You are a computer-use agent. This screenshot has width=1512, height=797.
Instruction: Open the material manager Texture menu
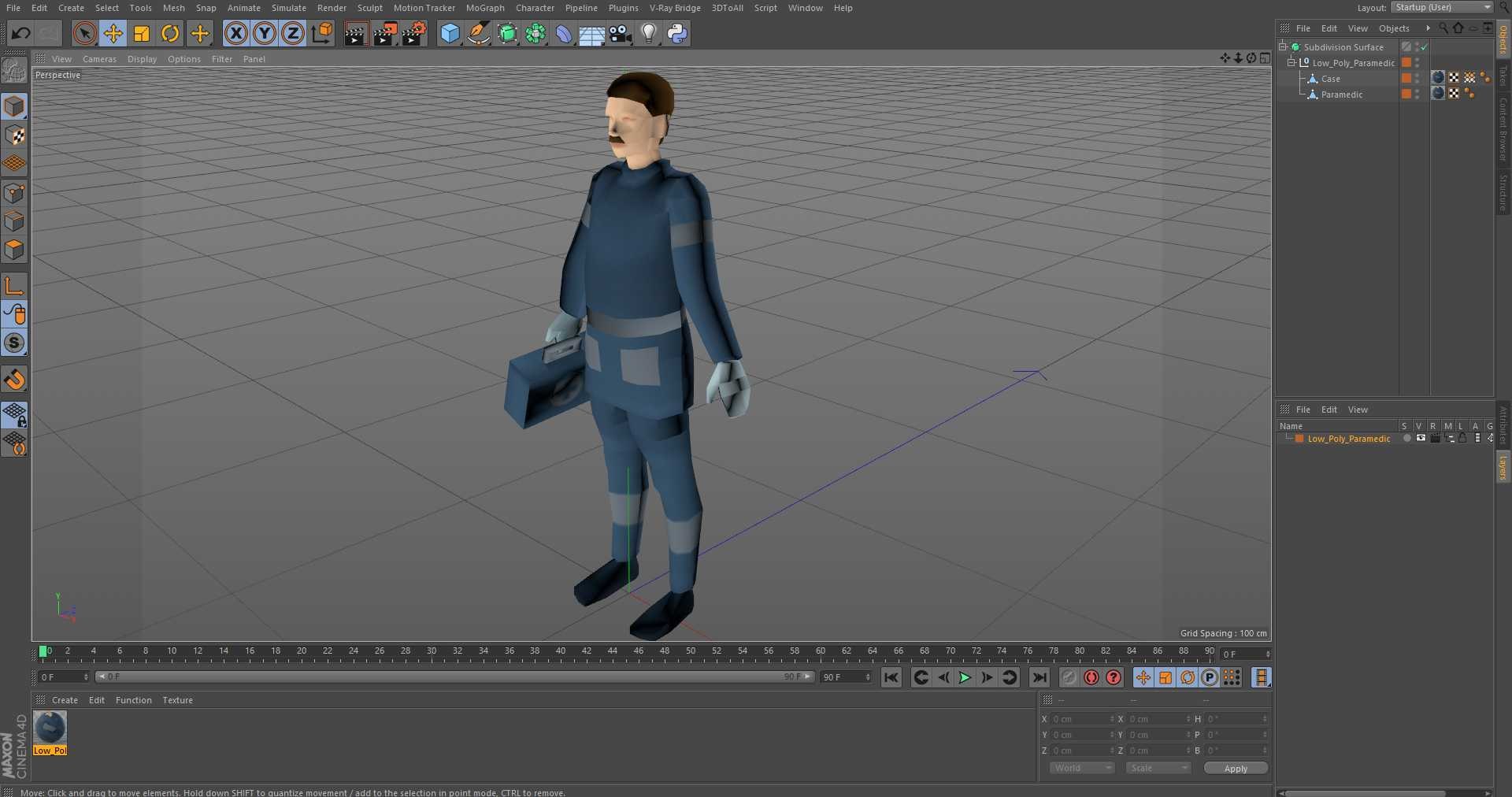177,700
